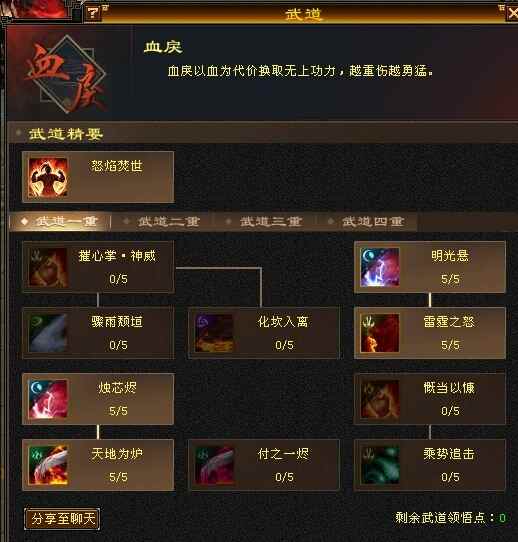Click the 慨当以慷 skill icon
Viewport: 518px width, 542px height.
coord(380,399)
